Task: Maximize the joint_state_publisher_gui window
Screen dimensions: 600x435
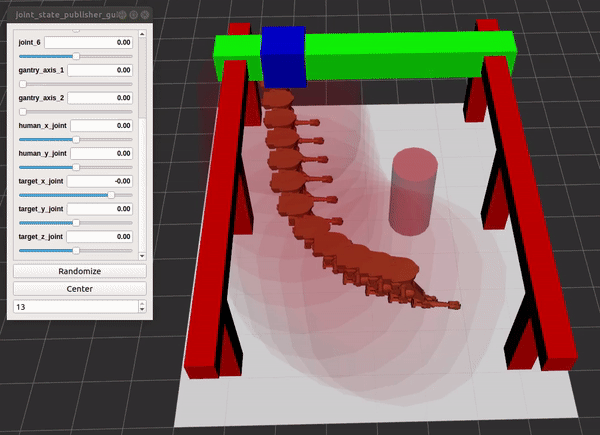Action: pos(133,15)
